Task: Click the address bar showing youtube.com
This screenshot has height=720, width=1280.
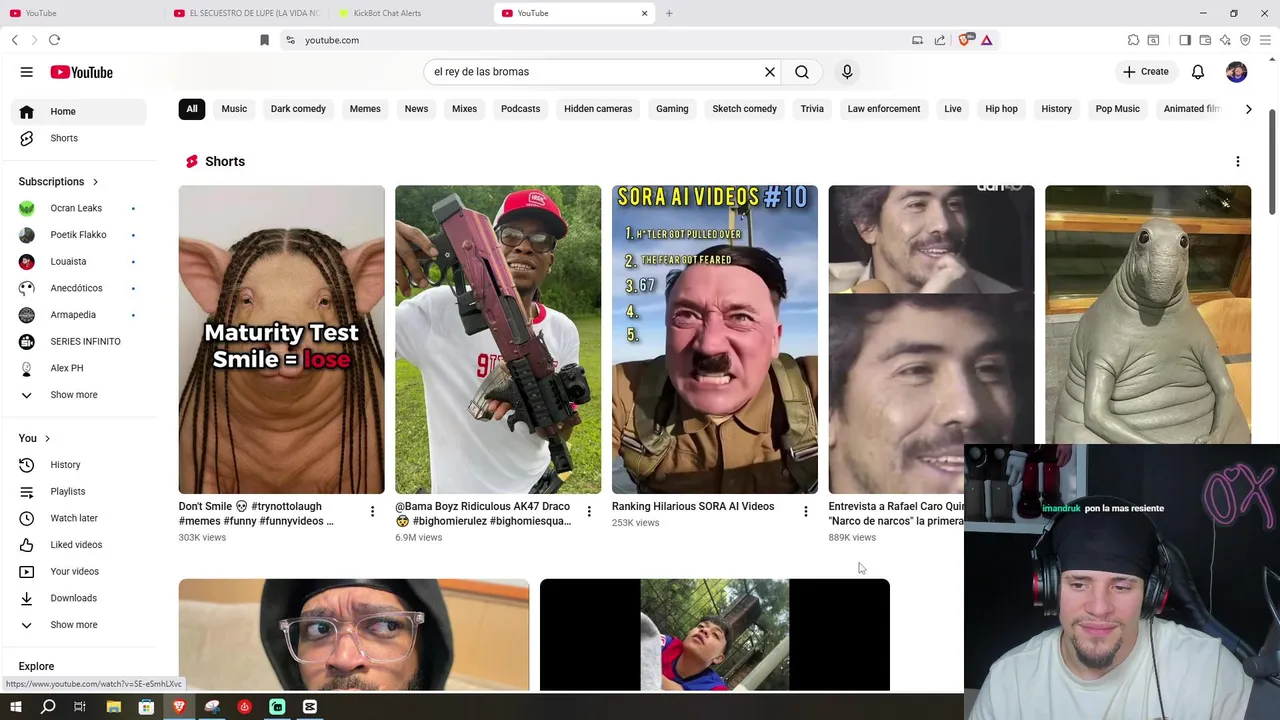Action: (x=600, y=40)
